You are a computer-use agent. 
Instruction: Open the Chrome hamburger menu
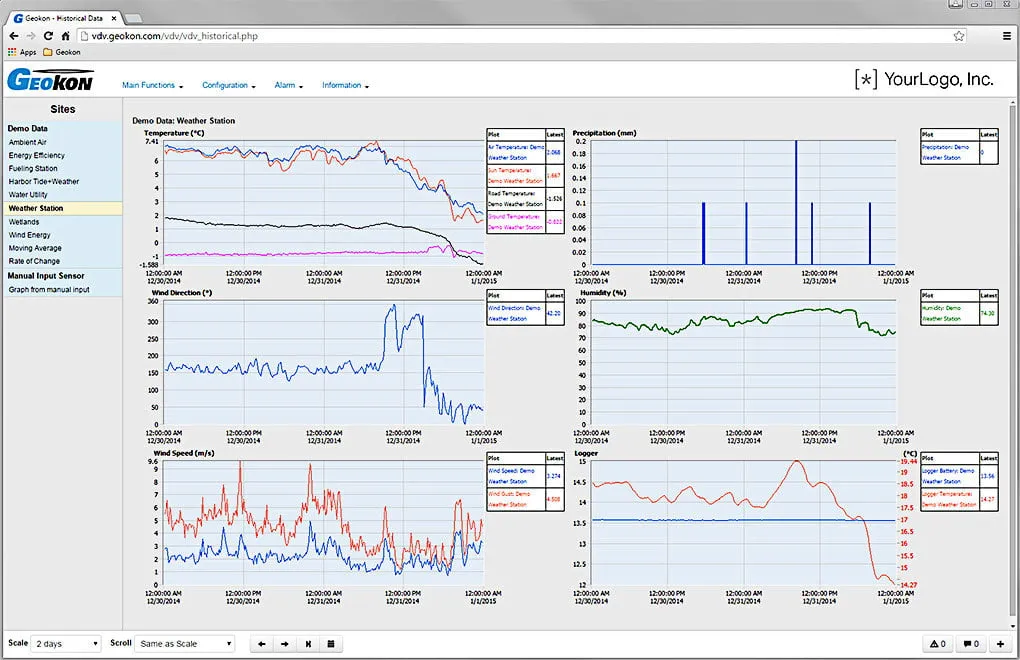point(1006,36)
